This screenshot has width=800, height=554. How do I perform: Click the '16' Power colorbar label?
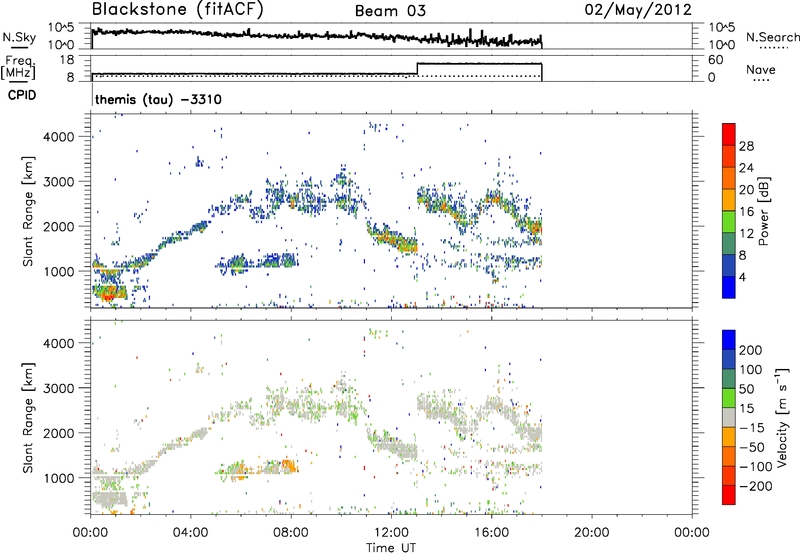point(746,212)
